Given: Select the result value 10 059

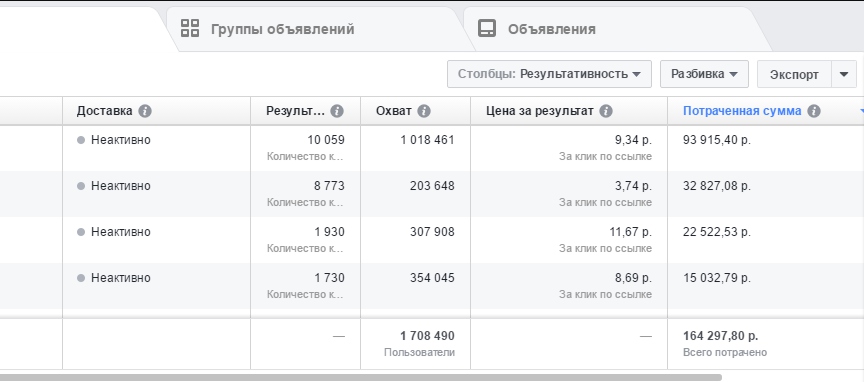Looking at the screenshot, I should (x=326, y=140).
